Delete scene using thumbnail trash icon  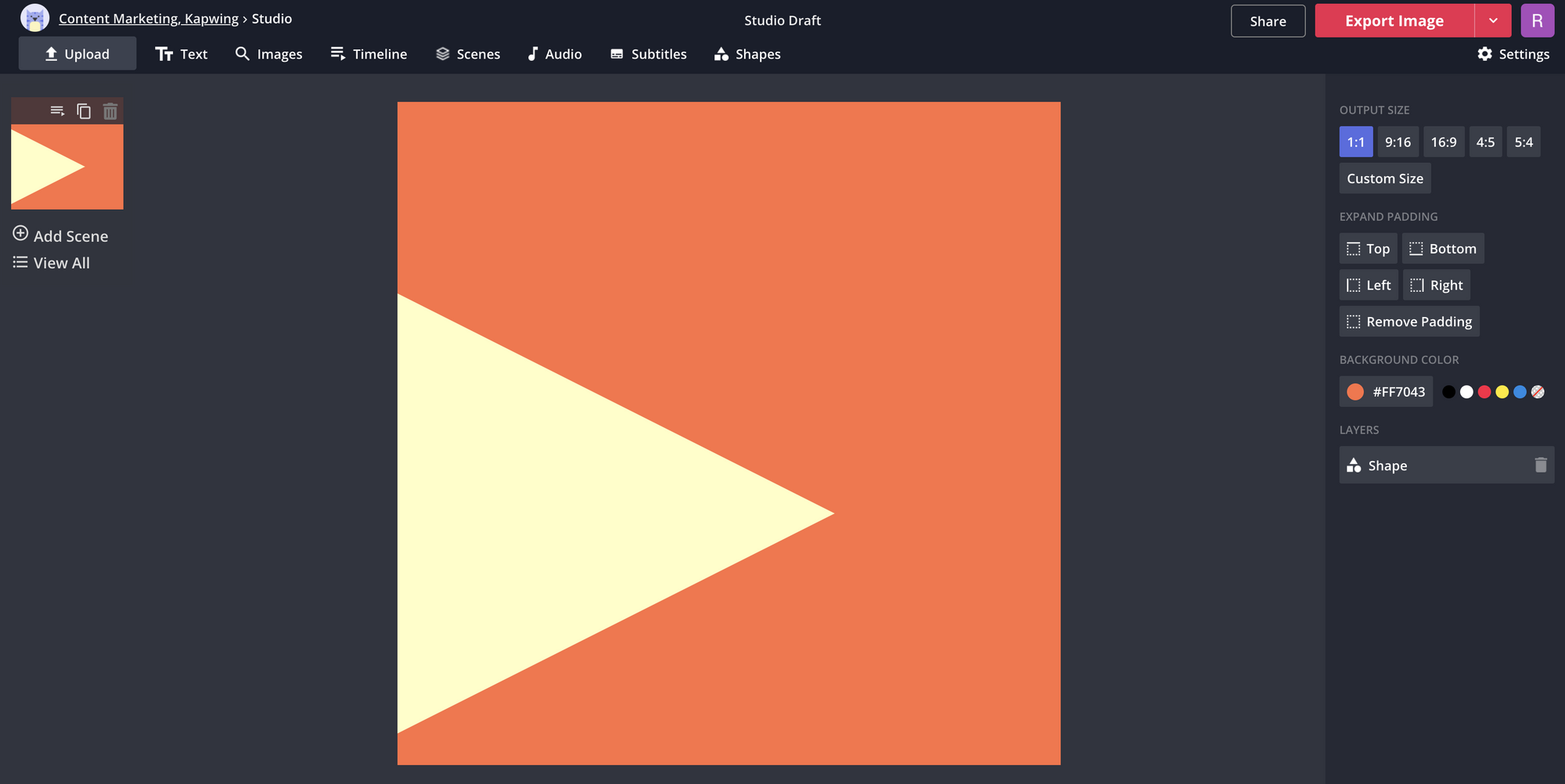pyautogui.click(x=110, y=111)
